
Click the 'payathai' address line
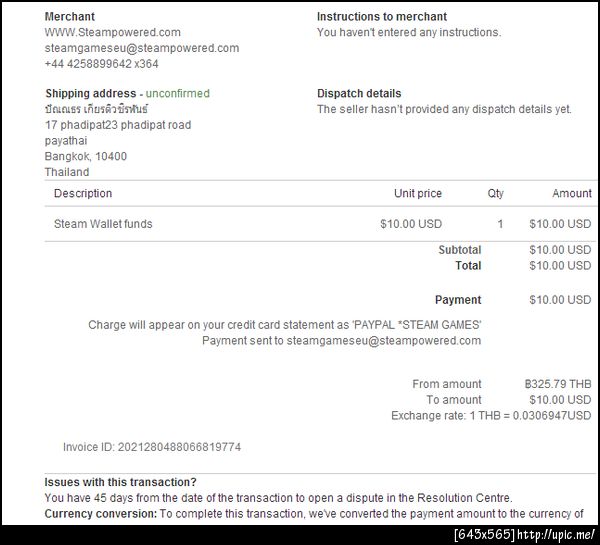tap(66, 141)
